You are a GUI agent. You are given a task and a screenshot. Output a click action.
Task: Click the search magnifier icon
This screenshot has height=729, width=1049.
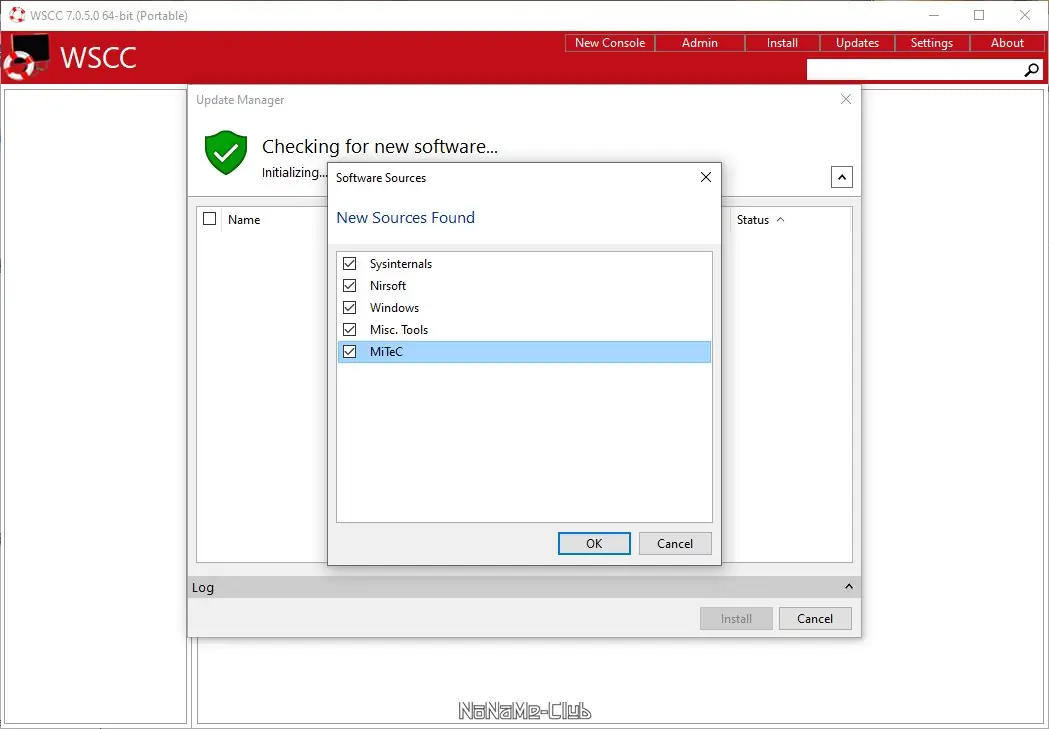pos(1032,70)
